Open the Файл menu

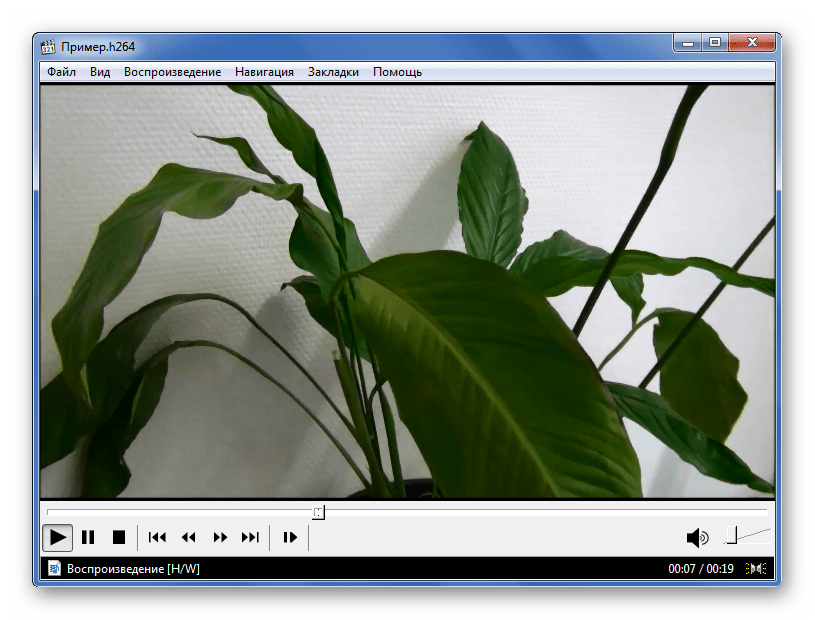[x=61, y=72]
